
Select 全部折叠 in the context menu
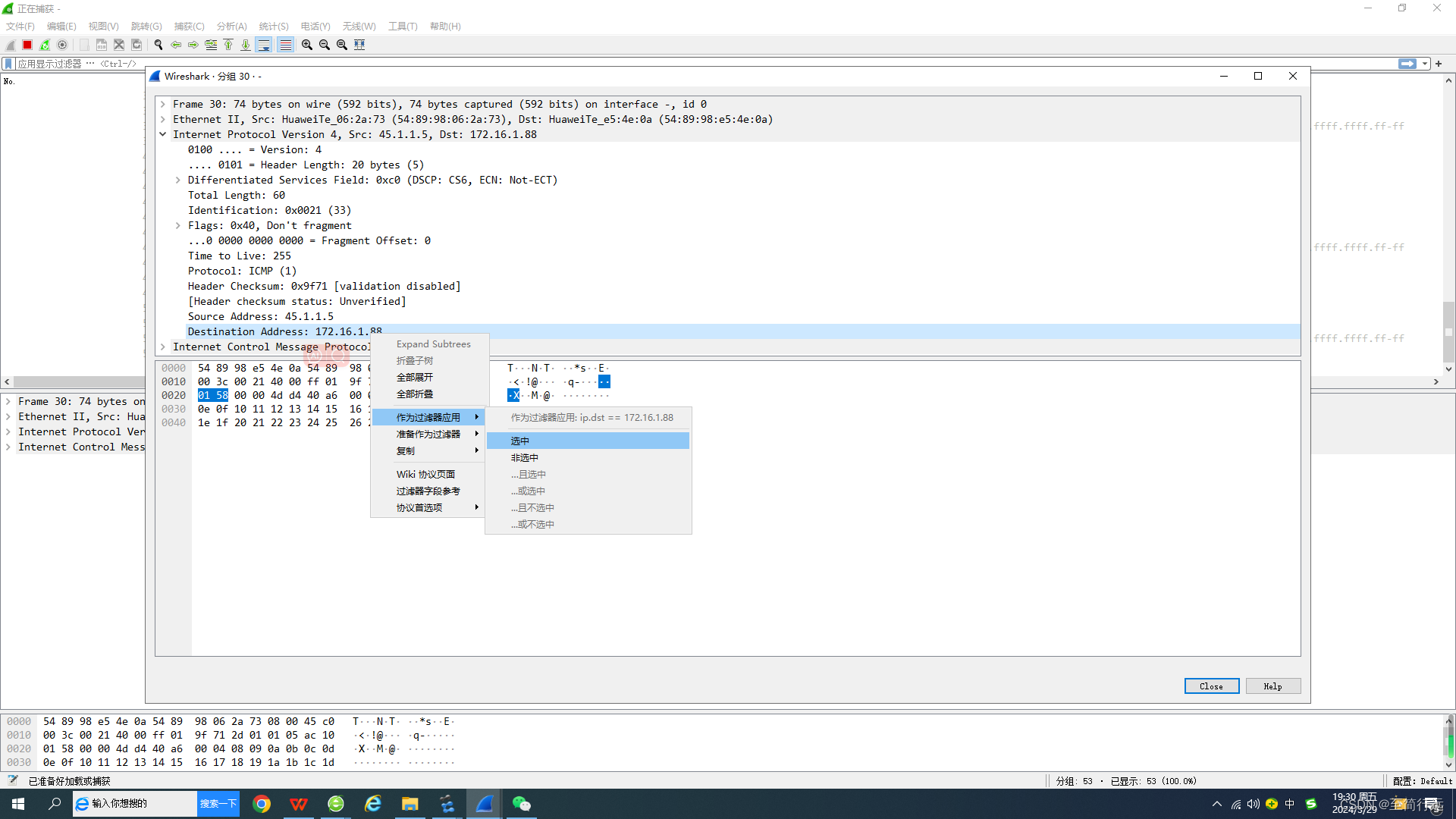(x=428, y=394)
